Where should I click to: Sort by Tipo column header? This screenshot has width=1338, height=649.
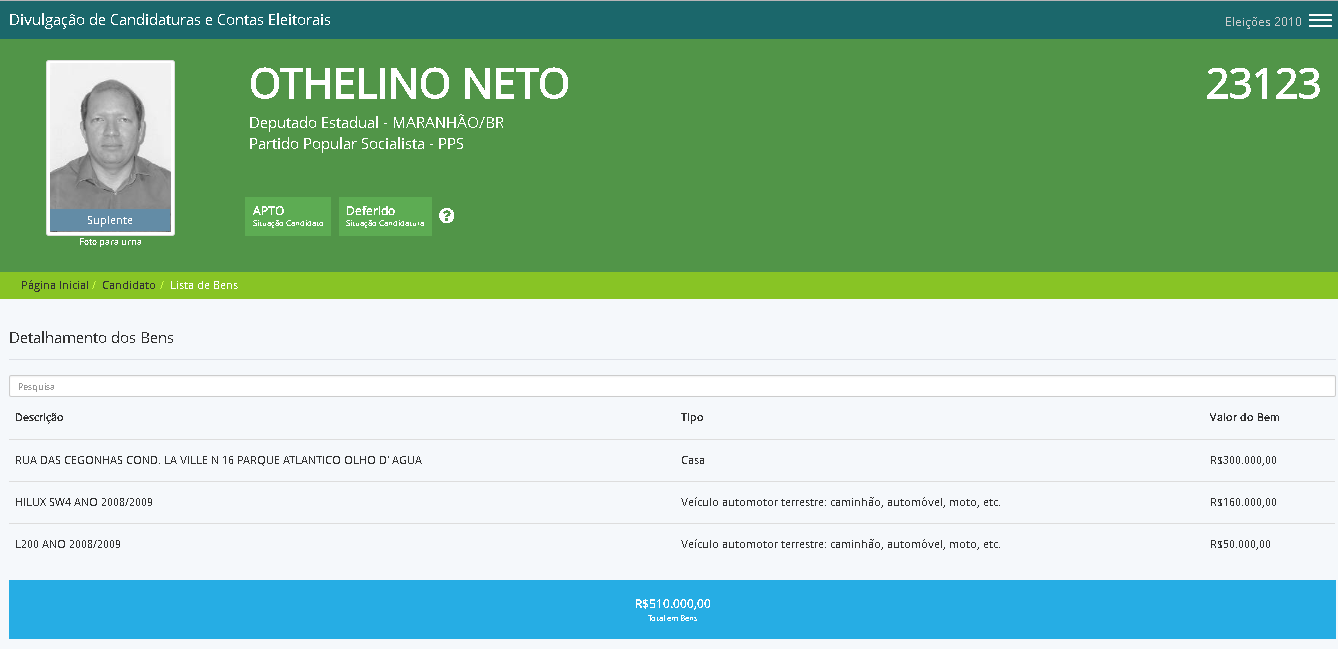tap(692, 417)
